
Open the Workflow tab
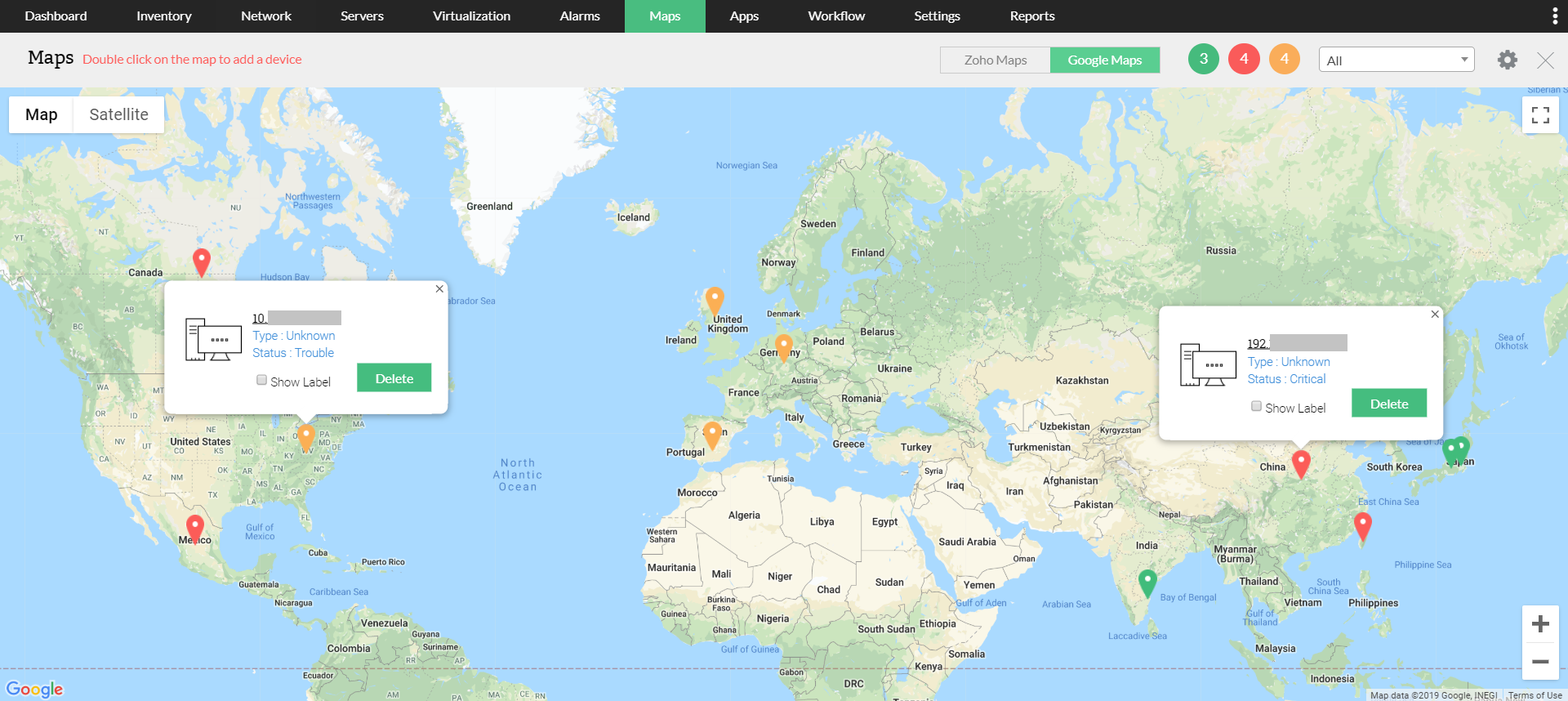pos(836,16)
